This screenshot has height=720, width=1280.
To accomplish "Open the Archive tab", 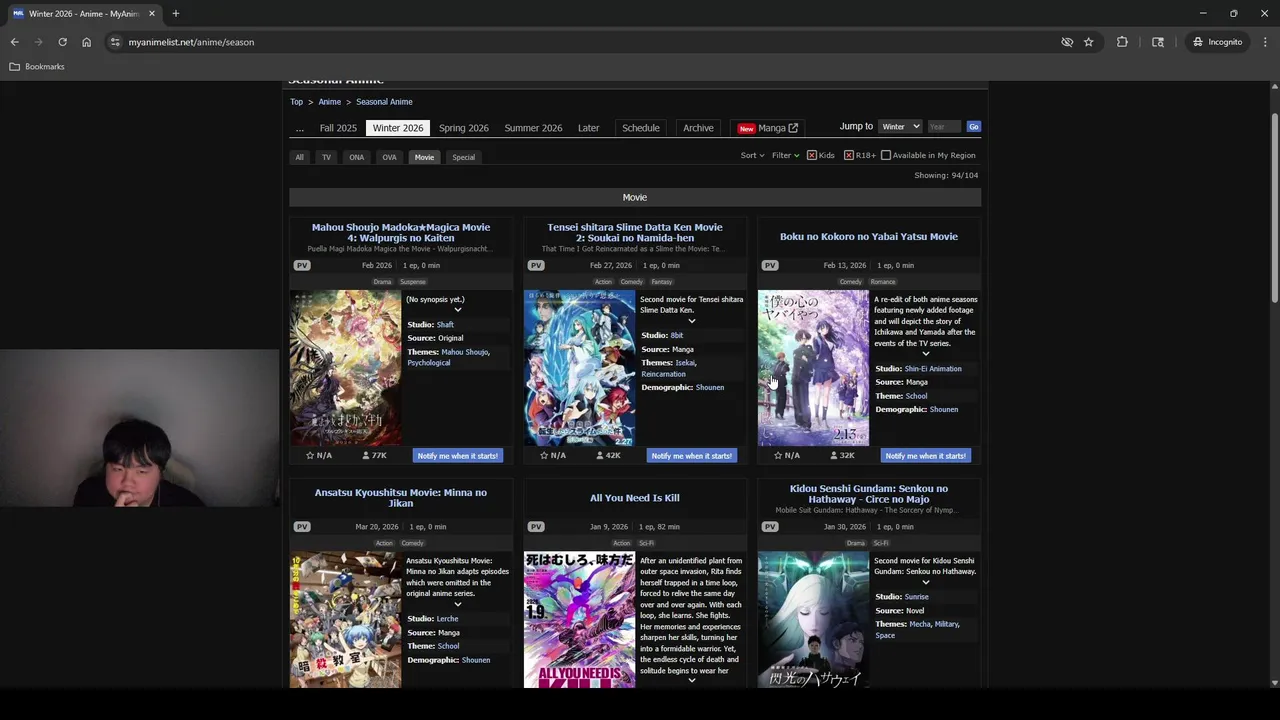I will (698, 128).
